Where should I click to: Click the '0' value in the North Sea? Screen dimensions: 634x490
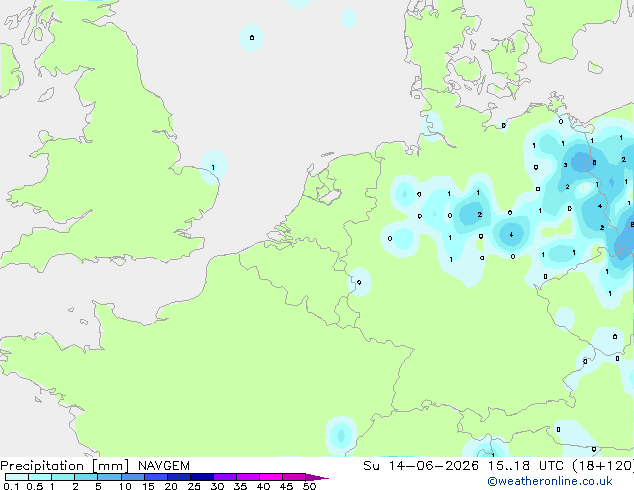pyautogui.click(x=252, y=38)
